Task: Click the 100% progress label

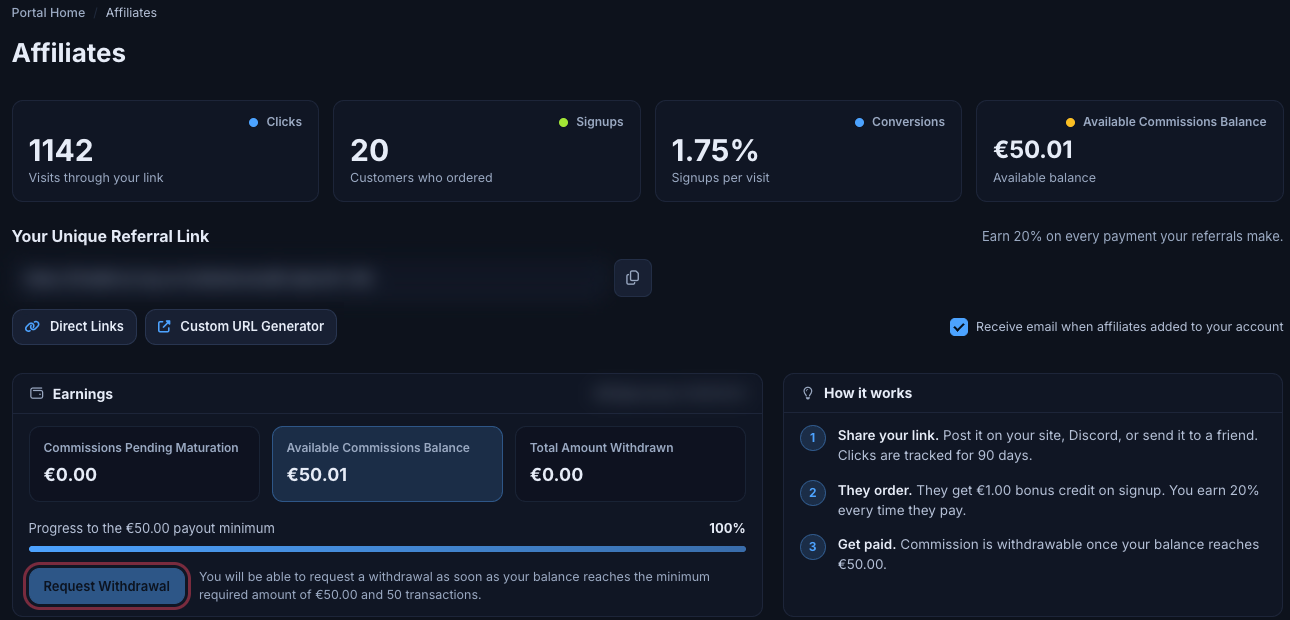Action: [727, 528]
